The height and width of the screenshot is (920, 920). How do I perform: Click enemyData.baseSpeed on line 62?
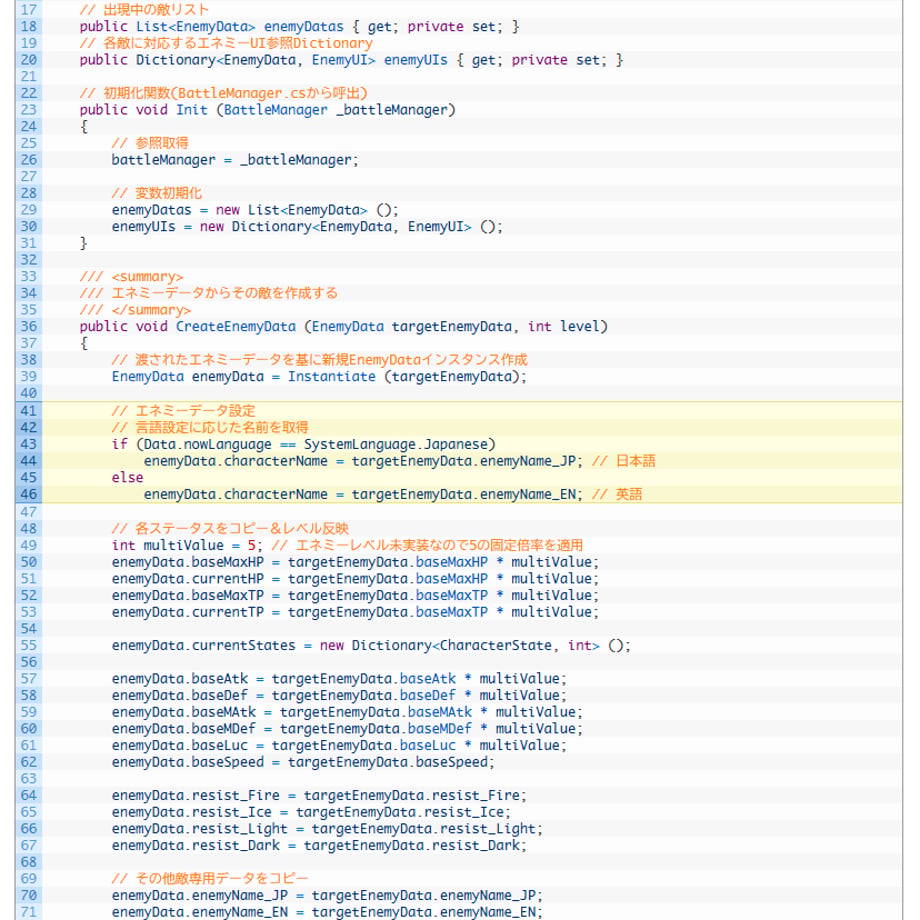(x=188, y=762)
